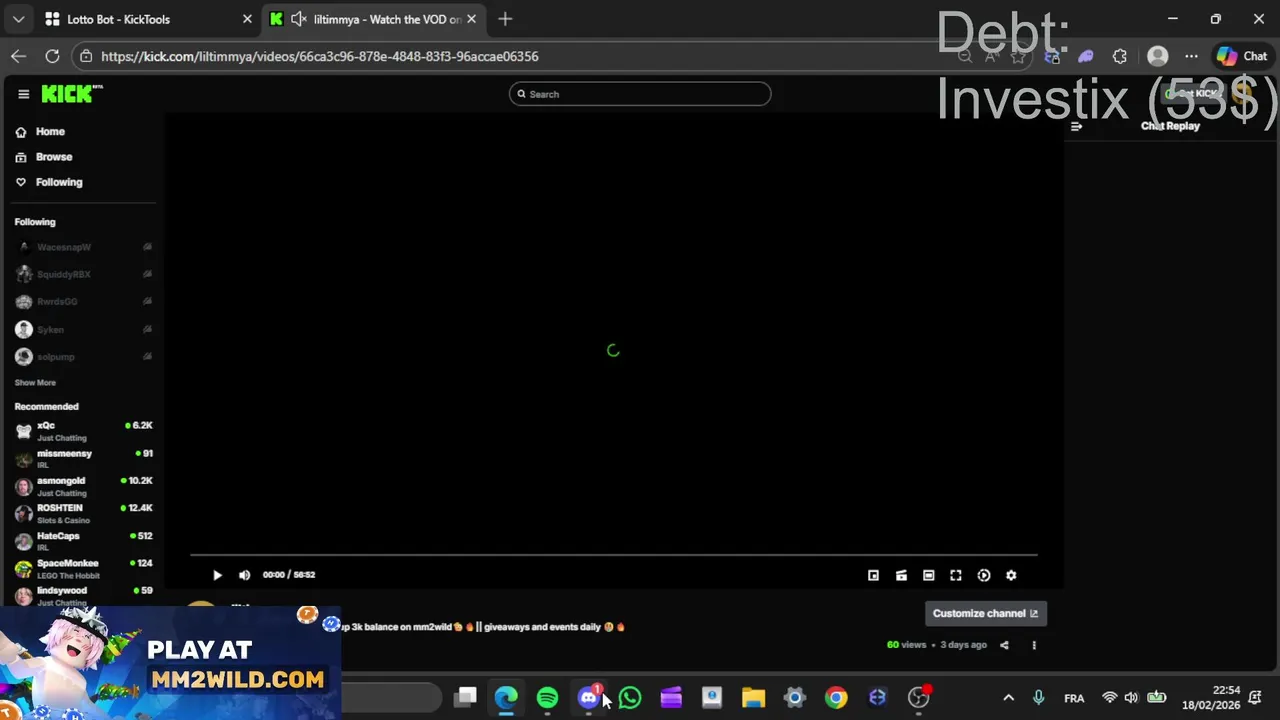1280x720 pixels.
Task: Seek on the video progress bar
Action: (x=613, y=554)
